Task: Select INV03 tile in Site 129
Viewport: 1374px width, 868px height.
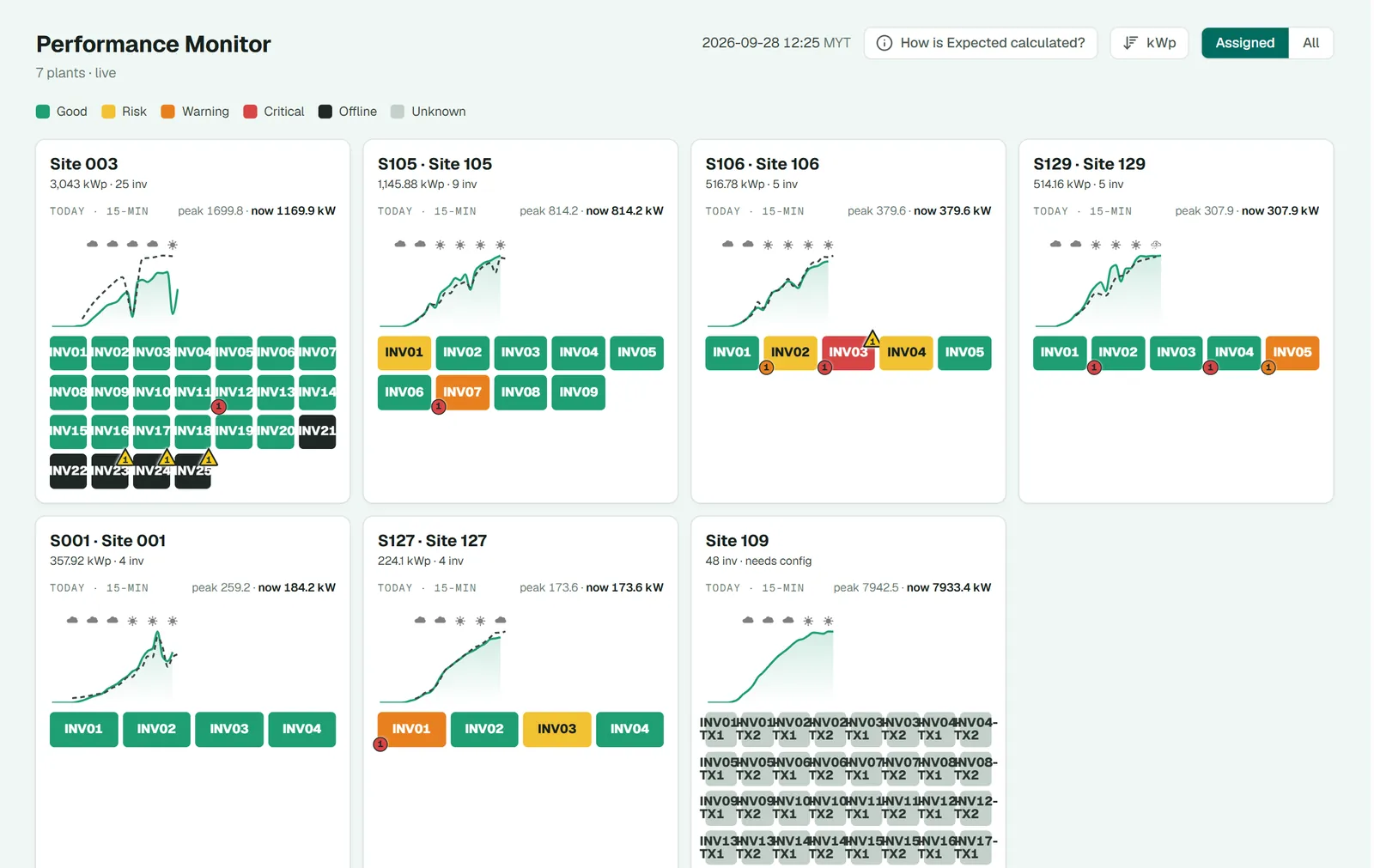Action: coord(1176,353)
